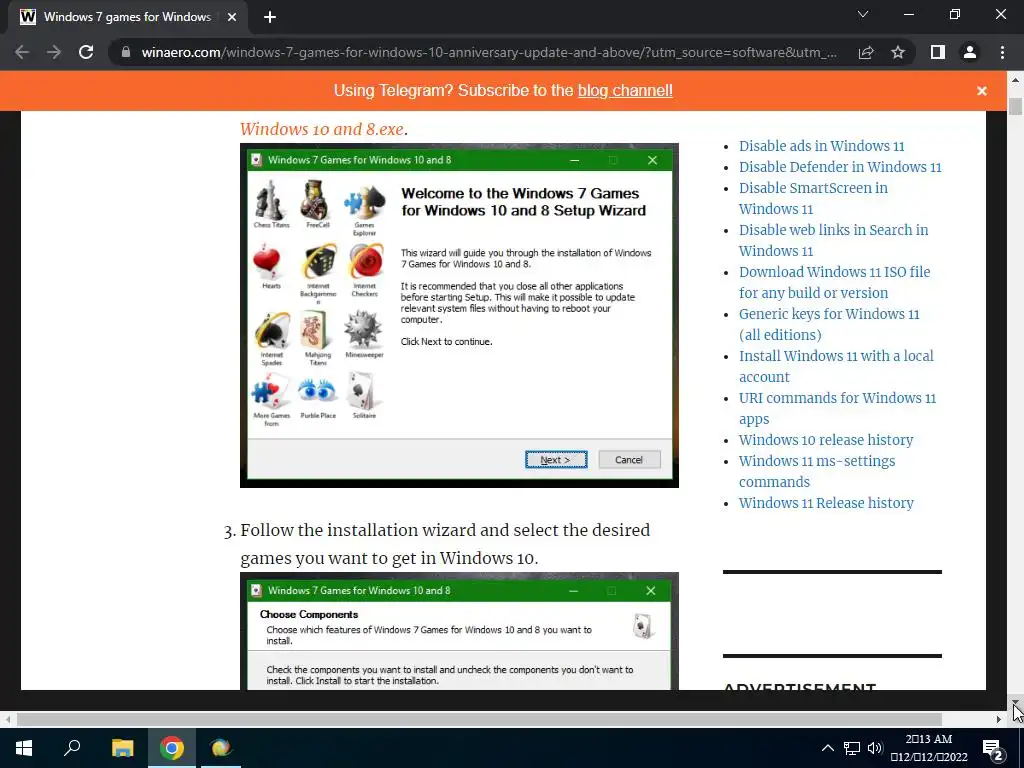Open the Windows 10 and 8.exe link
This screenshot has height=768, width=1024.
(323, 129)
